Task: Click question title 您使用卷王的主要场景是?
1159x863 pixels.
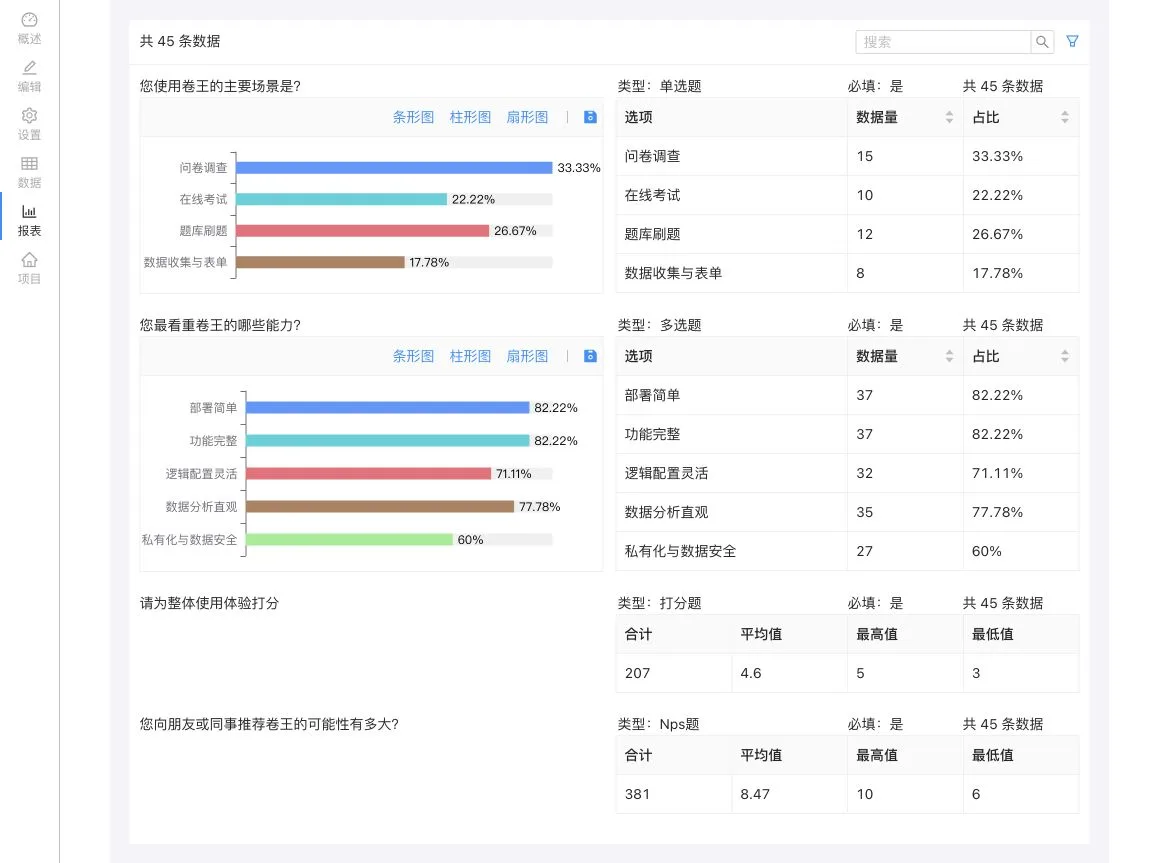Action: coord(220,86)
